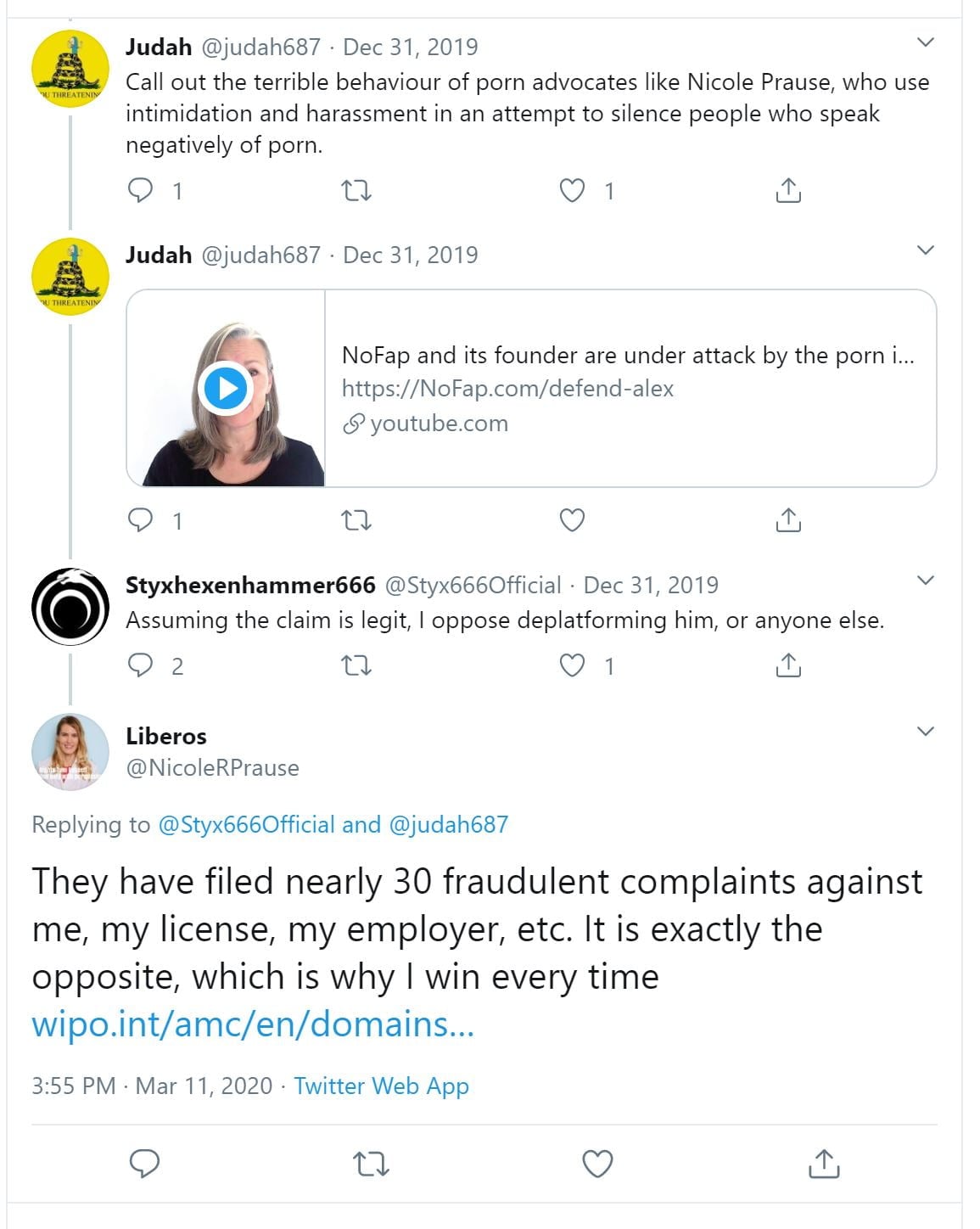Share Styxhexenhammer666's tweet
The image size is (980, 1229).
pyautogui.click(x=788, y=665)
